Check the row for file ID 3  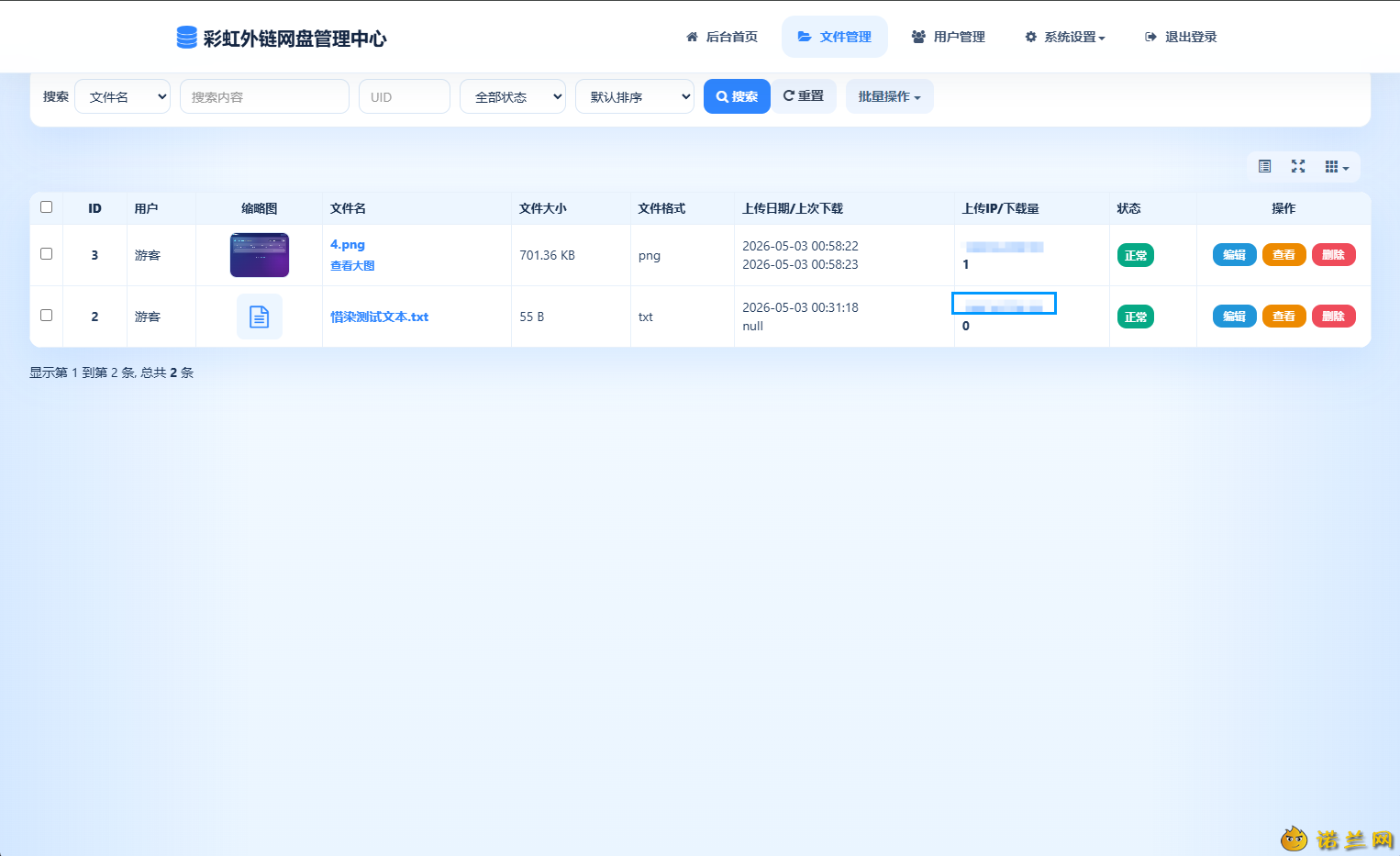pos(47,254)
